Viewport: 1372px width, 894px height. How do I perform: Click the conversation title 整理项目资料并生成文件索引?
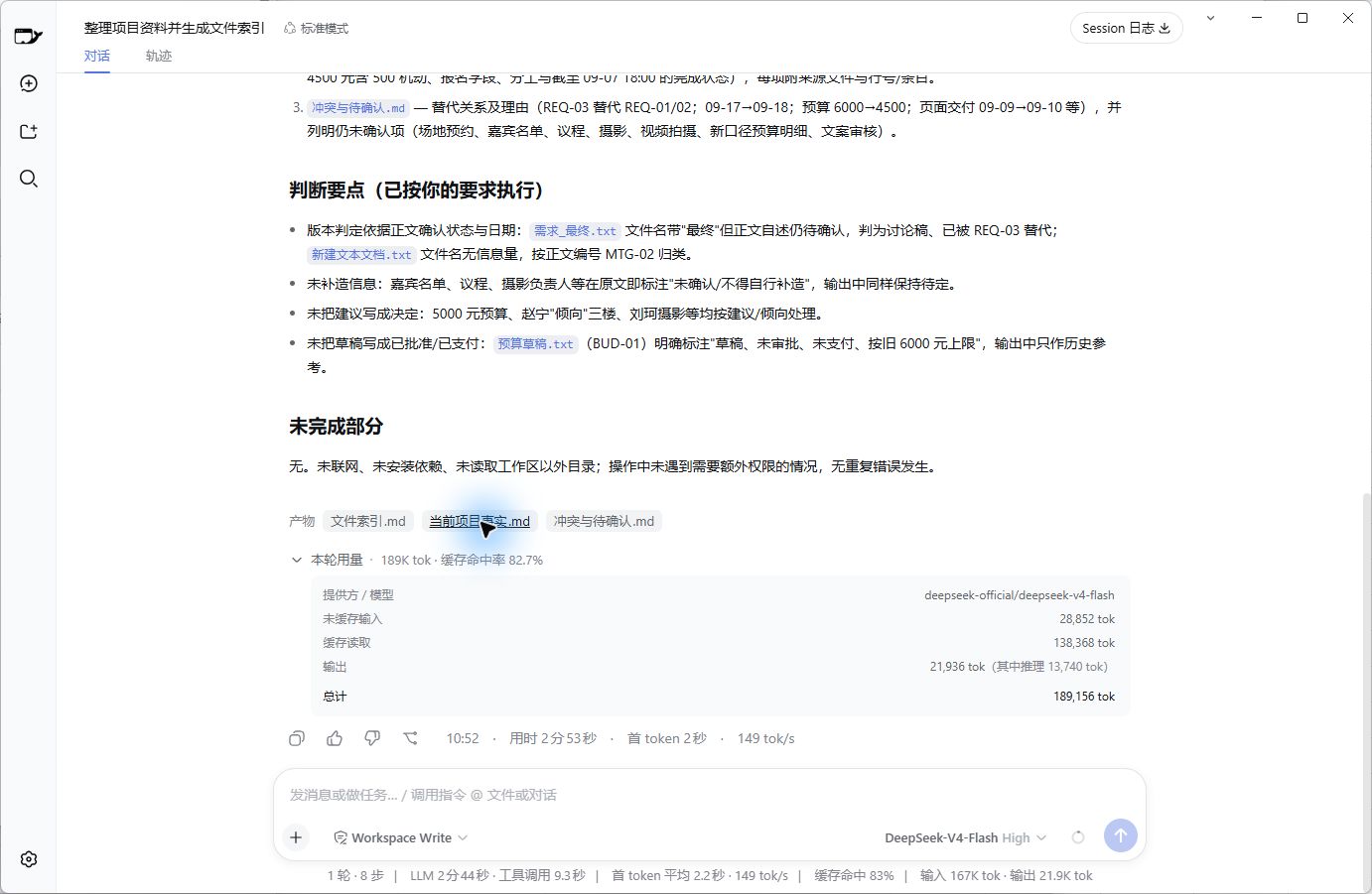pyautogui.click(x=175, y=28)
